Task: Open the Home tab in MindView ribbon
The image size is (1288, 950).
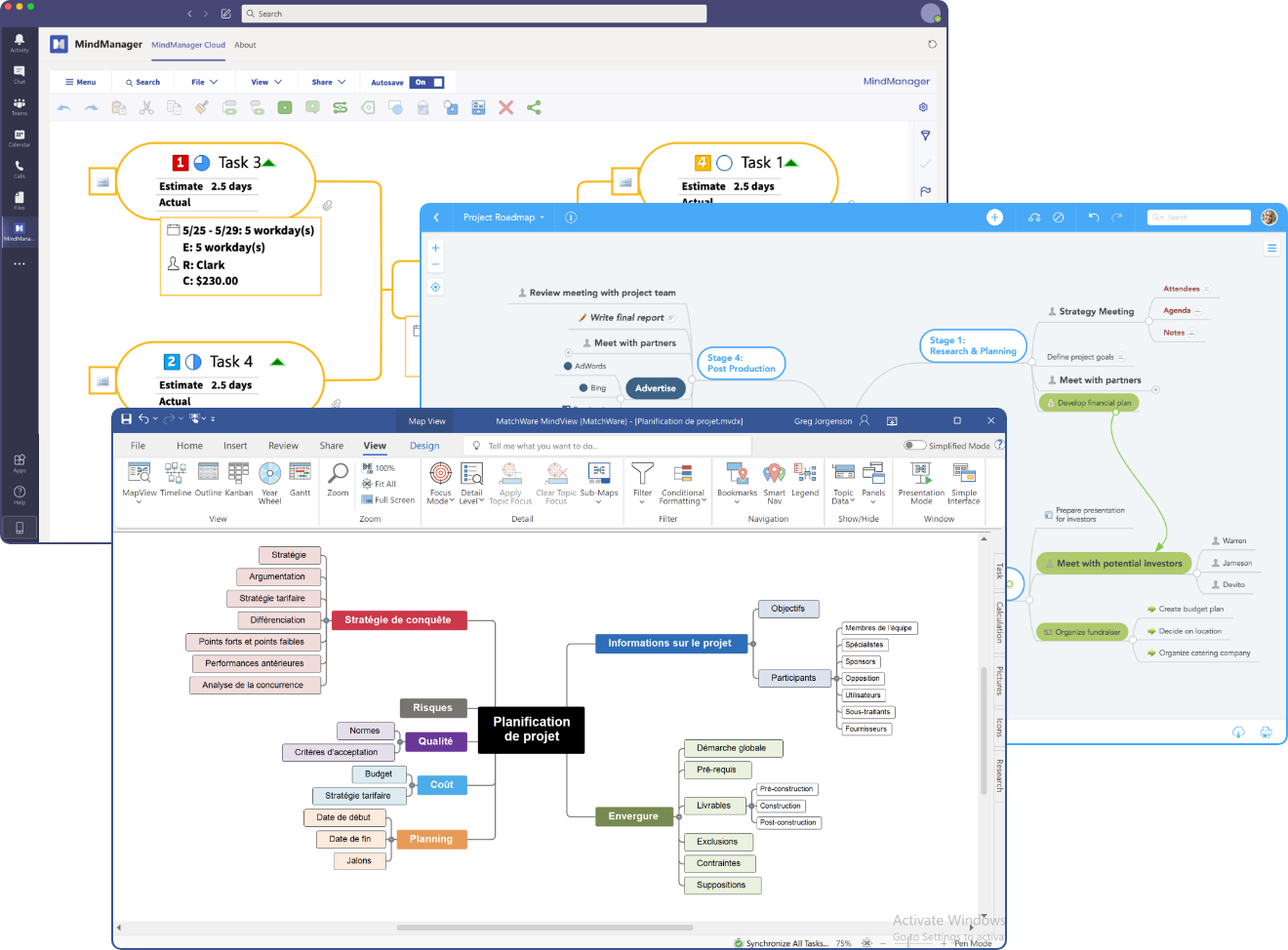Action: [189, 446]
